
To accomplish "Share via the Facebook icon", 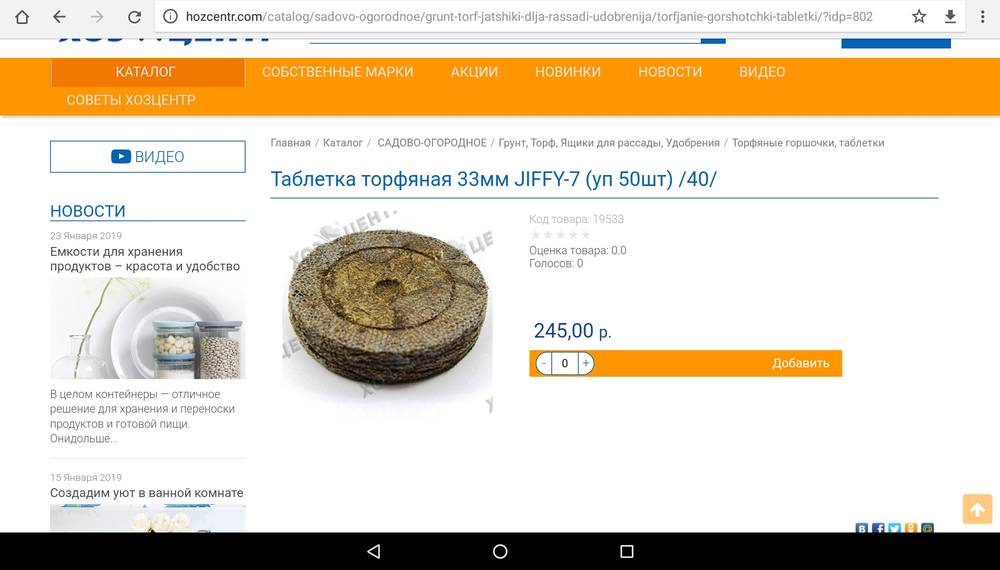I will (878, 528).
